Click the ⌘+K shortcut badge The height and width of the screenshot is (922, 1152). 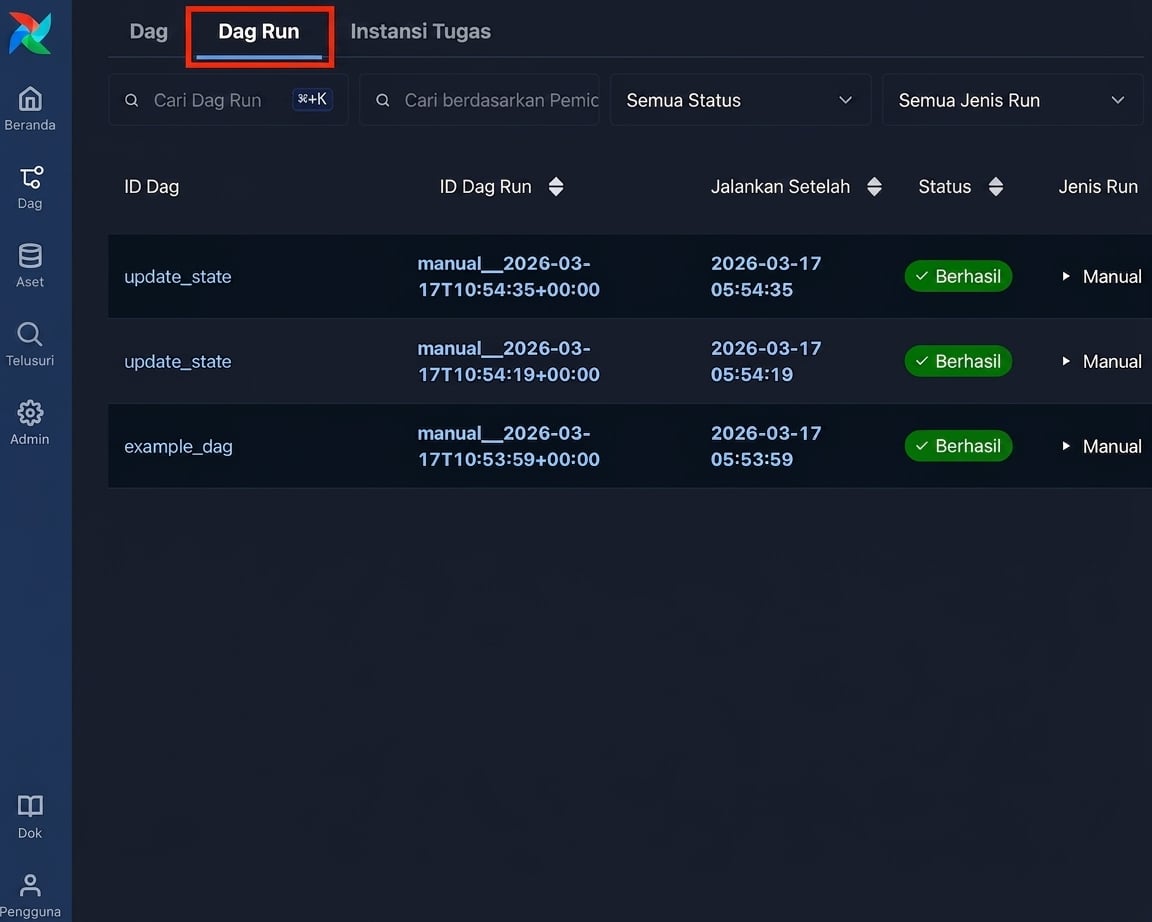point(312,99)
